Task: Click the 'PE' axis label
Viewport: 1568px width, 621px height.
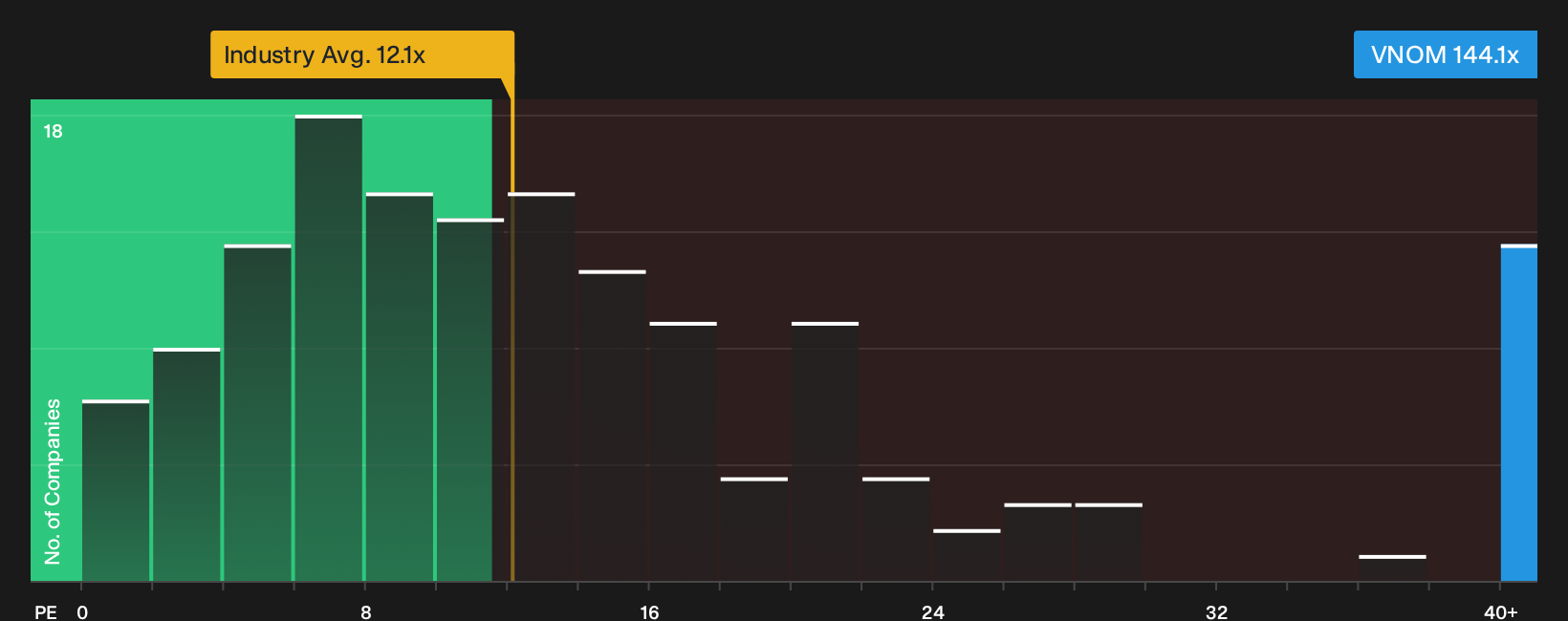Action: (46, 611)
